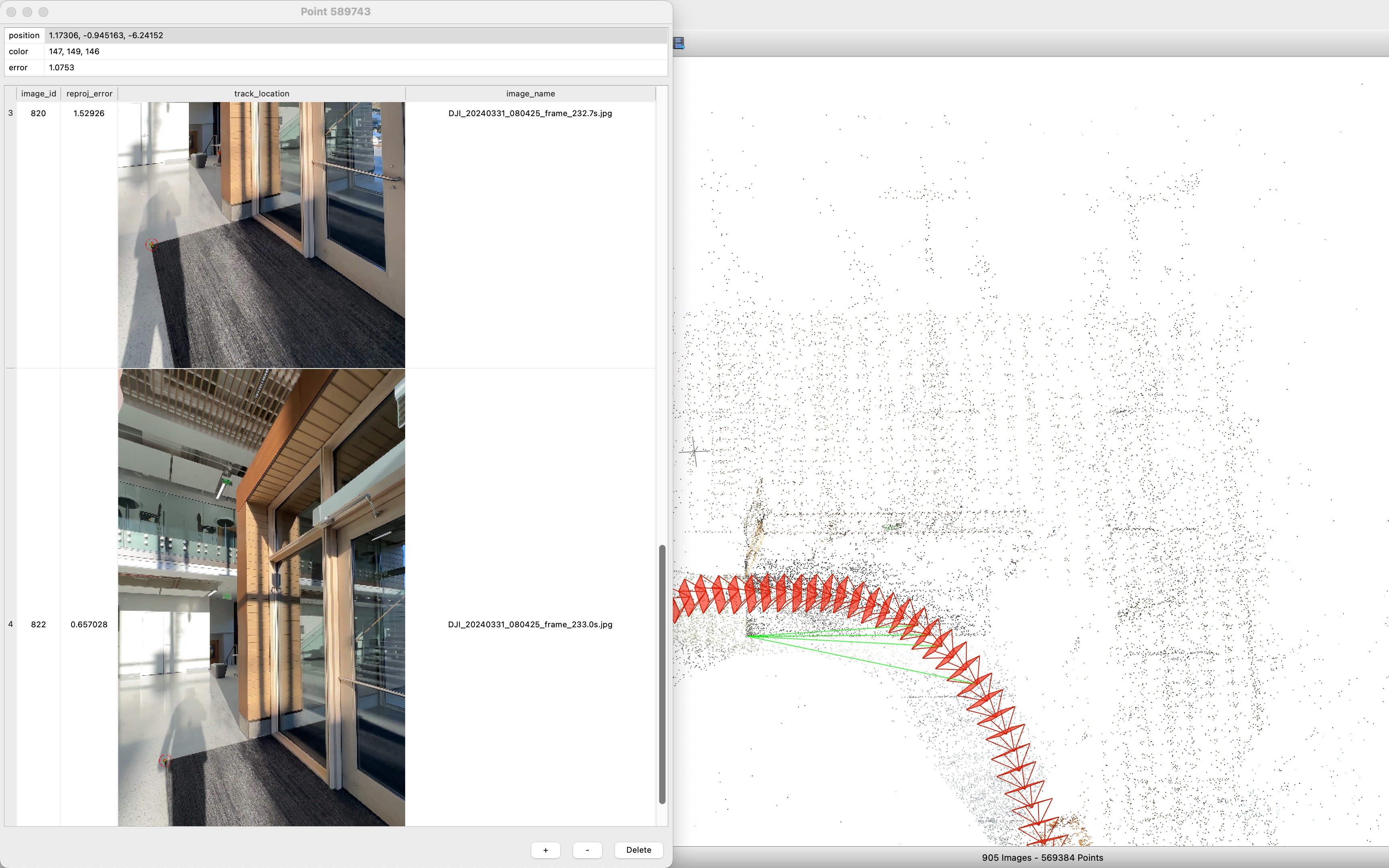Click the image_id column header
The width and height of the screenshot is (1389, 868).
39,94
